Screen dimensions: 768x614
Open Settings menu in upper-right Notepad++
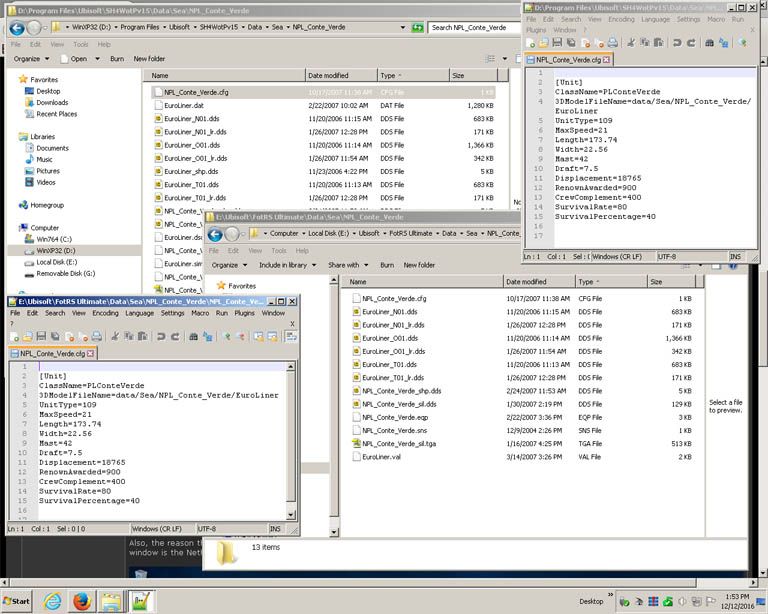coord(689,19)
